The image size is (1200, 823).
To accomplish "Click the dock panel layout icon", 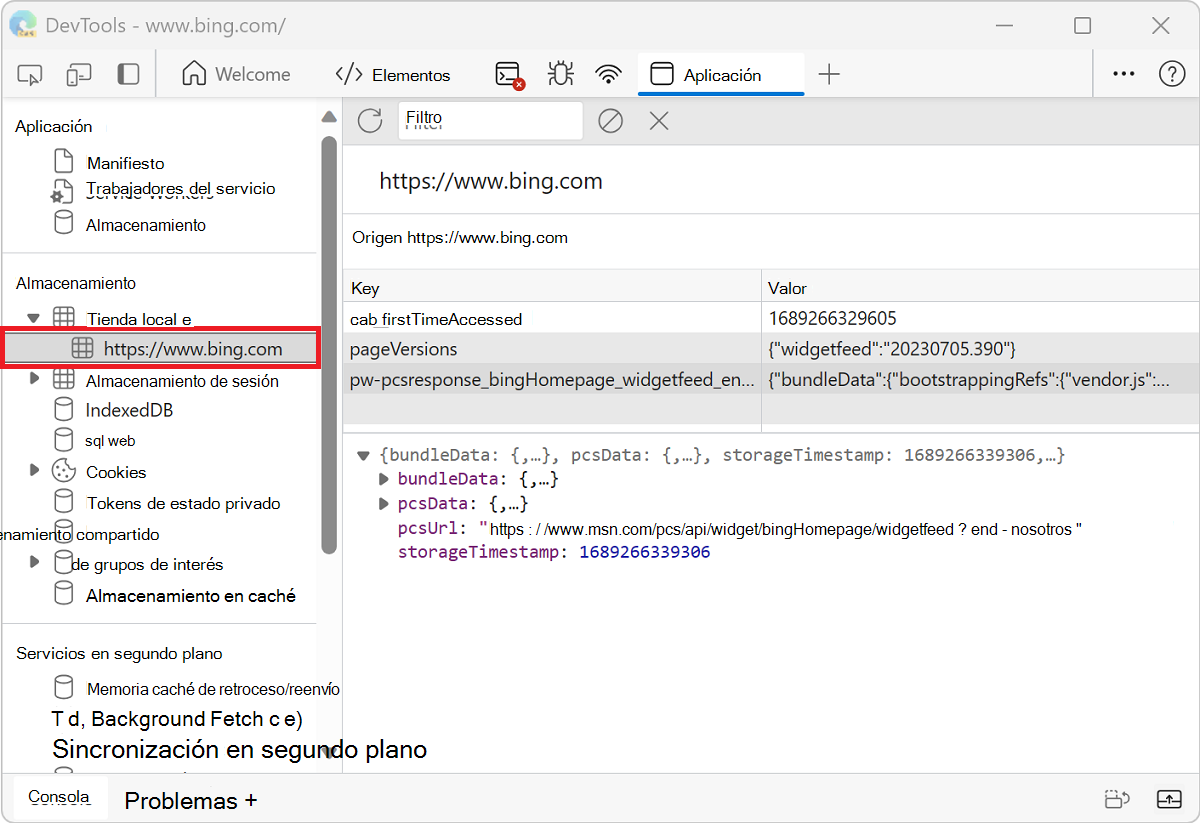I will click(127, 73).
